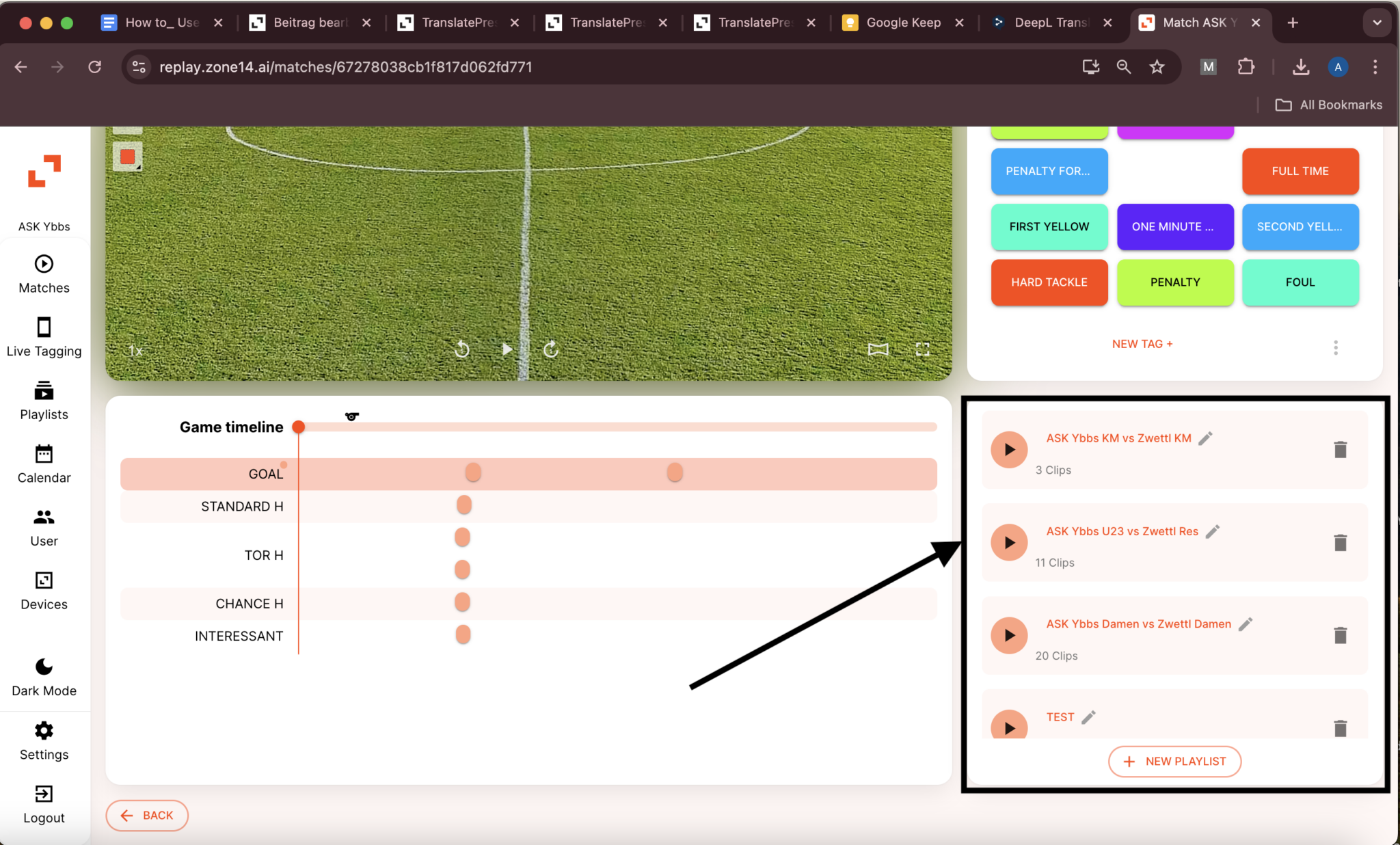Open the Chrome tab list chevron
The height and width of the screenshot is (845, 1400).
click(x=1376, y=23)
